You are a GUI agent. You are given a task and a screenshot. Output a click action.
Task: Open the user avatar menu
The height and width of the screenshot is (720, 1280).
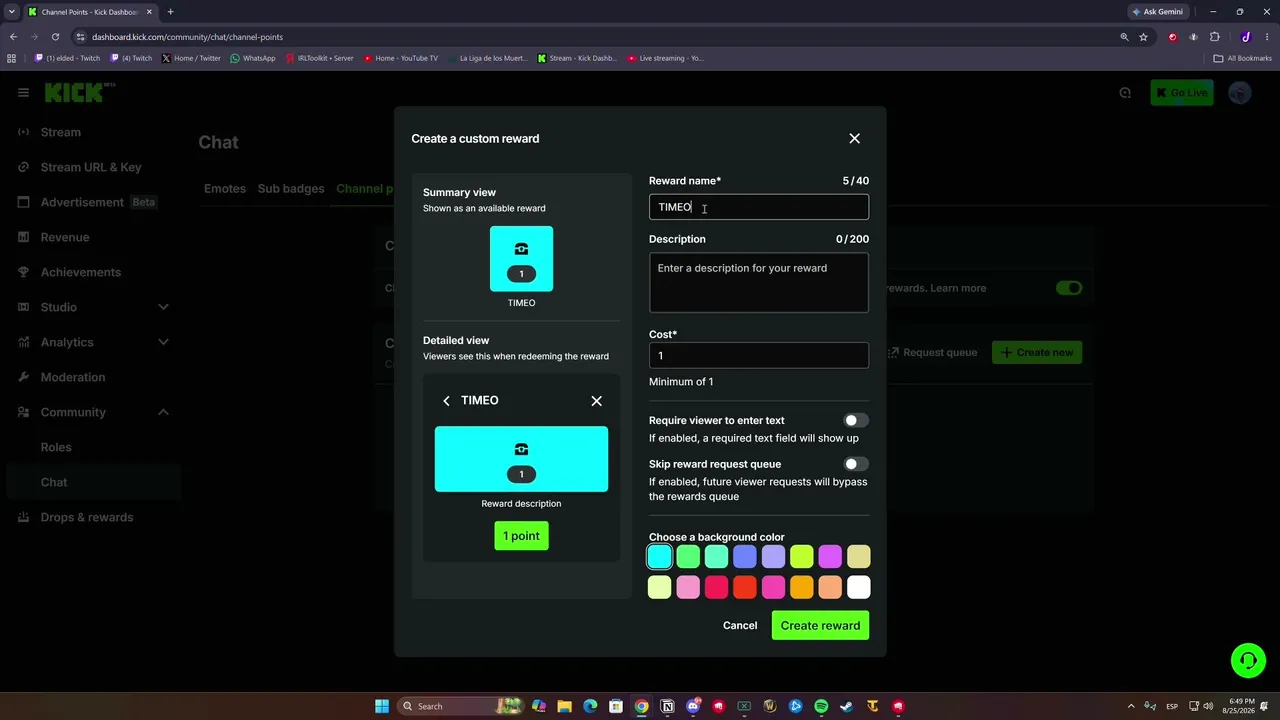pyautogui.click(x=1240, y=93)
